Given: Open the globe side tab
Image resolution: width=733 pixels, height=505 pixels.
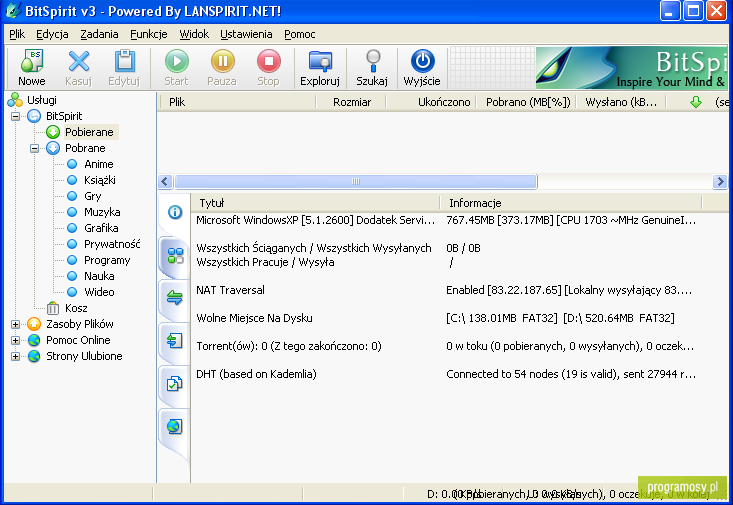Looking at the screenshot, I should tap(175, 426).
